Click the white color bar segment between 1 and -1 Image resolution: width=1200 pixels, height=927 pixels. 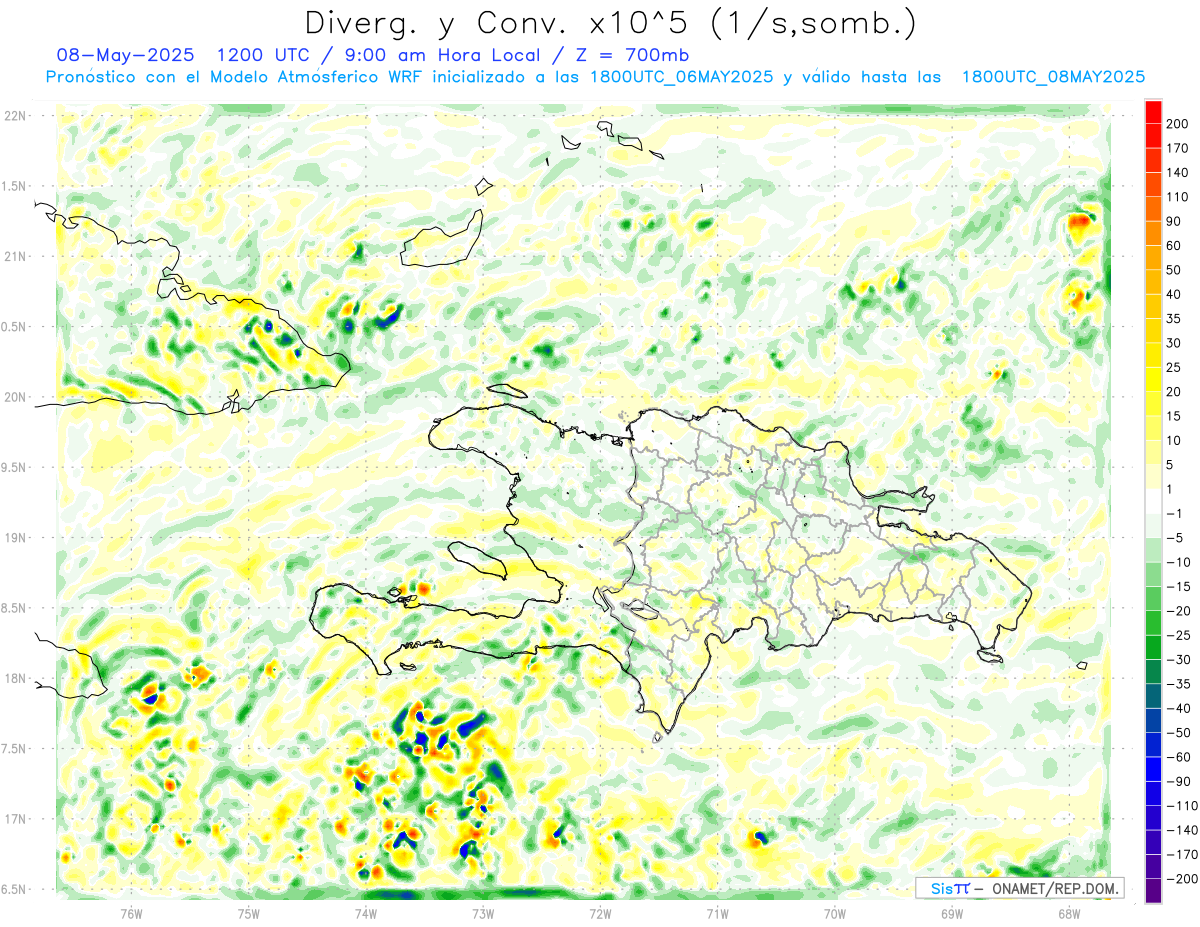pos(1153,501)
